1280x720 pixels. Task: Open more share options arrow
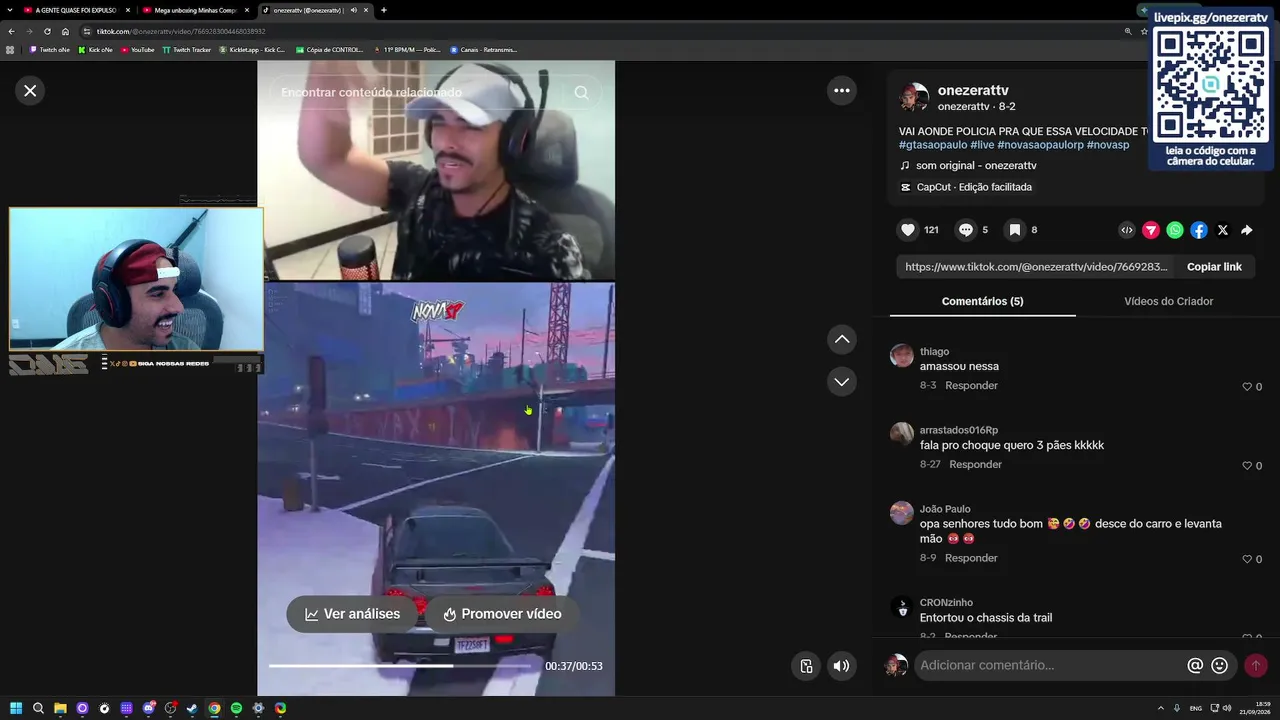click(x=1247, y=230)
